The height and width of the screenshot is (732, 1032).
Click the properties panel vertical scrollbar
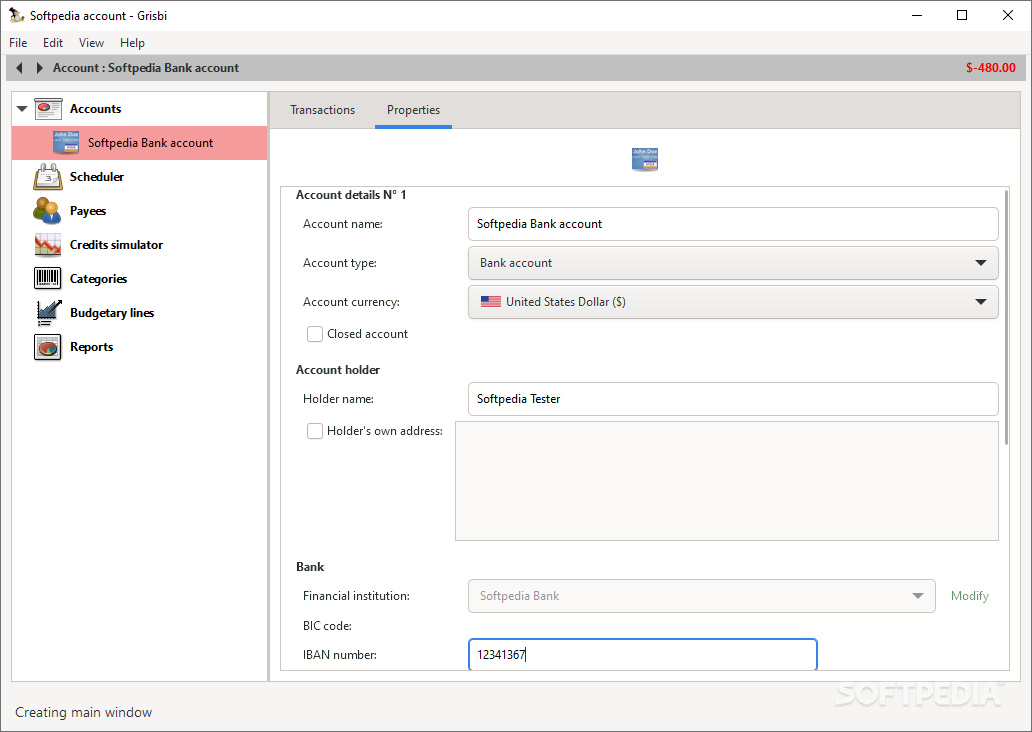[1006, 318]
